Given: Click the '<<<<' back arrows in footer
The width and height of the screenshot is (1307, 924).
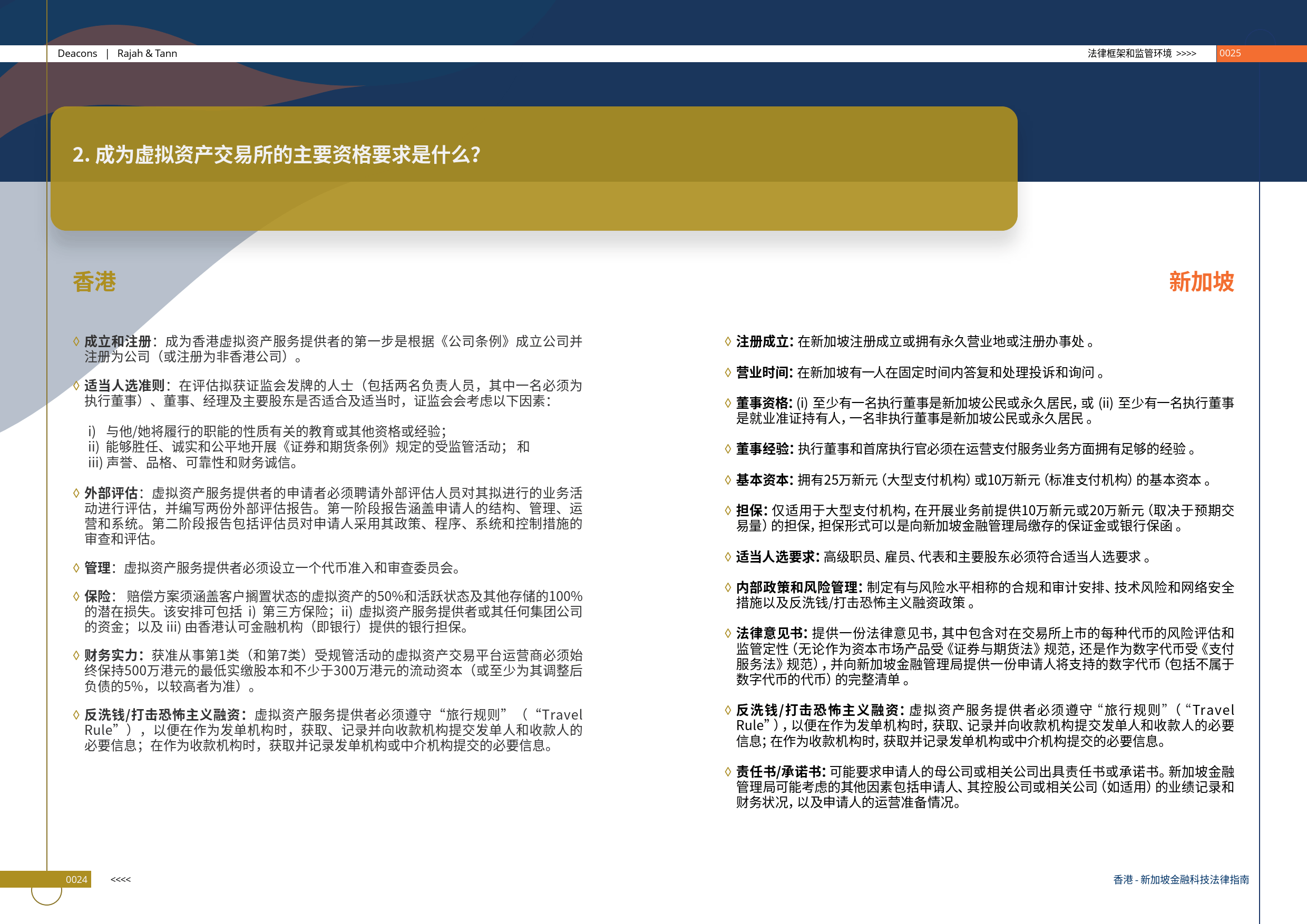Looking at the screenshot, I should pyautogui.click(x=121, y=880).
